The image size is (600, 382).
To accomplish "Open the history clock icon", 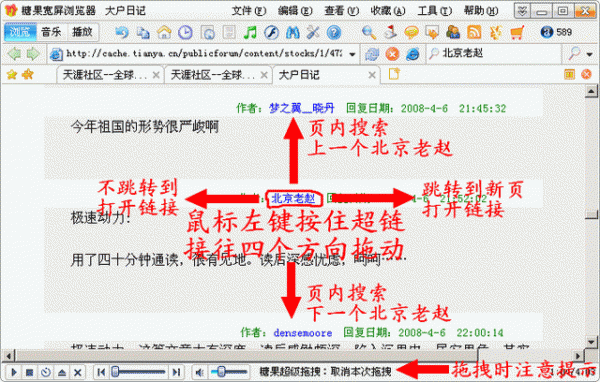I will click(185, 33).
